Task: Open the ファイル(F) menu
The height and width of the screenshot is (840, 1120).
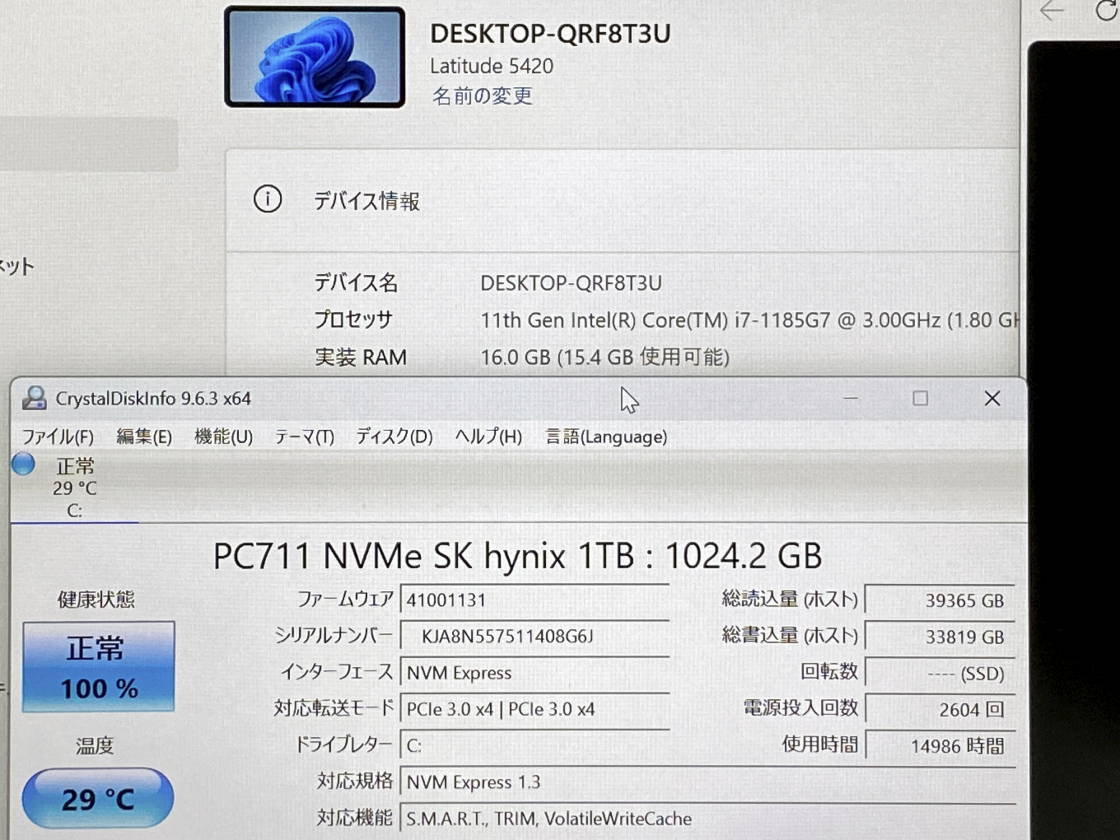Action: coord(58,436)
